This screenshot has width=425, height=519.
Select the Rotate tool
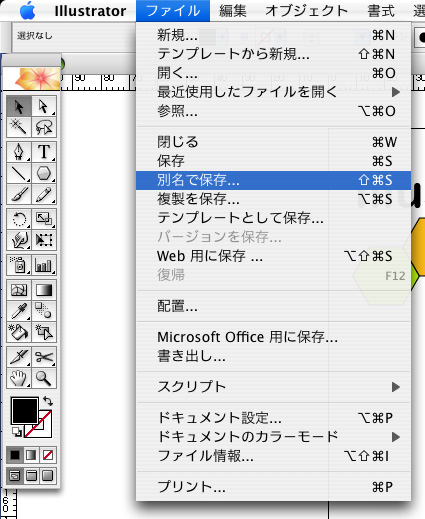(x=19, y=219)
